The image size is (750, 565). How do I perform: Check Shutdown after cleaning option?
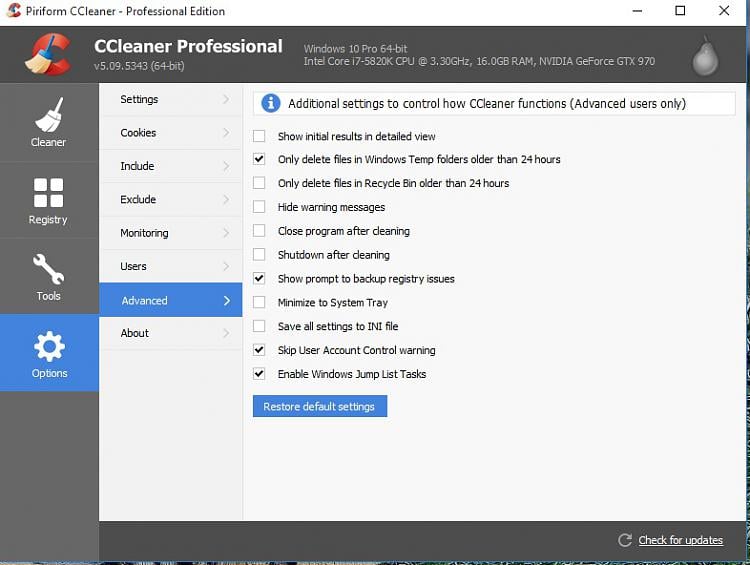tap(259, 255)
